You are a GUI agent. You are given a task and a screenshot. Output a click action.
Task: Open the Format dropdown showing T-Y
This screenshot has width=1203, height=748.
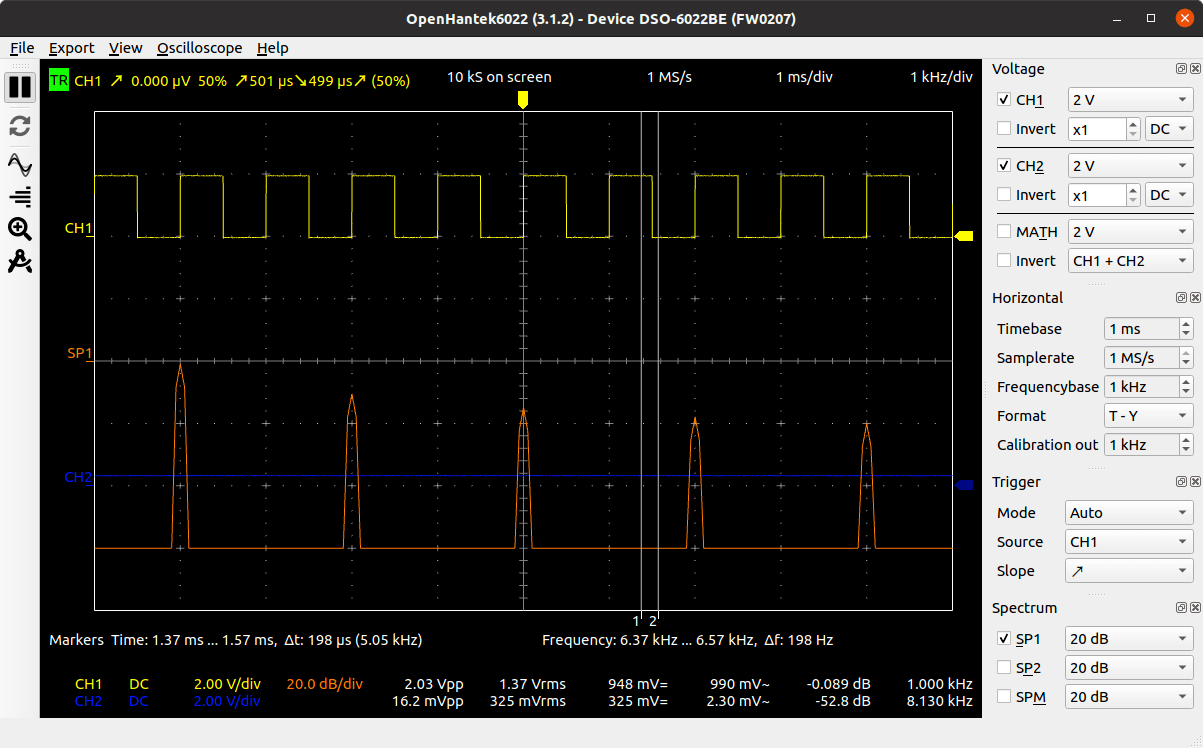tap(1148, 415)
